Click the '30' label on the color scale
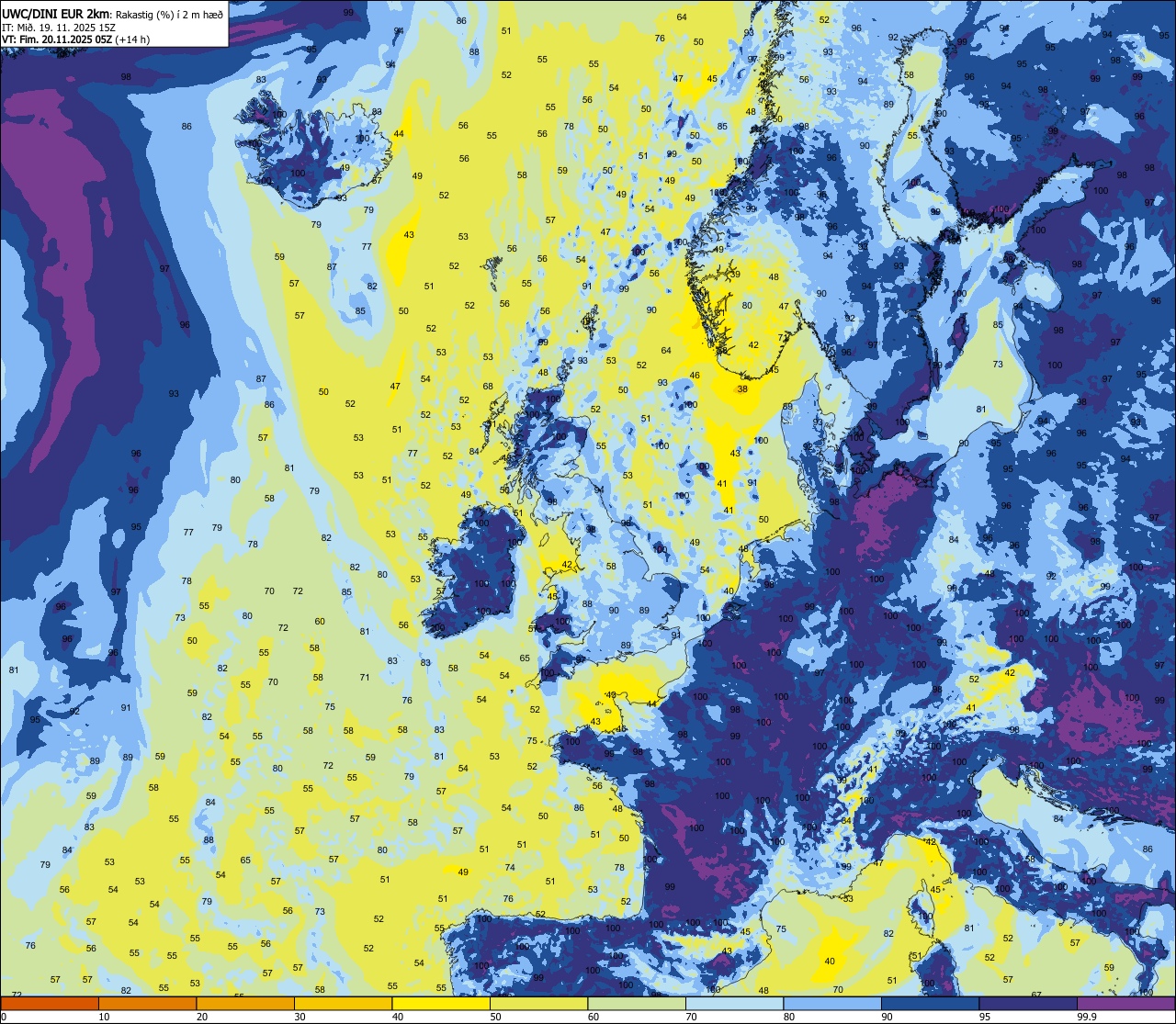1176x1024 pixels. [x=300, y=1017]
